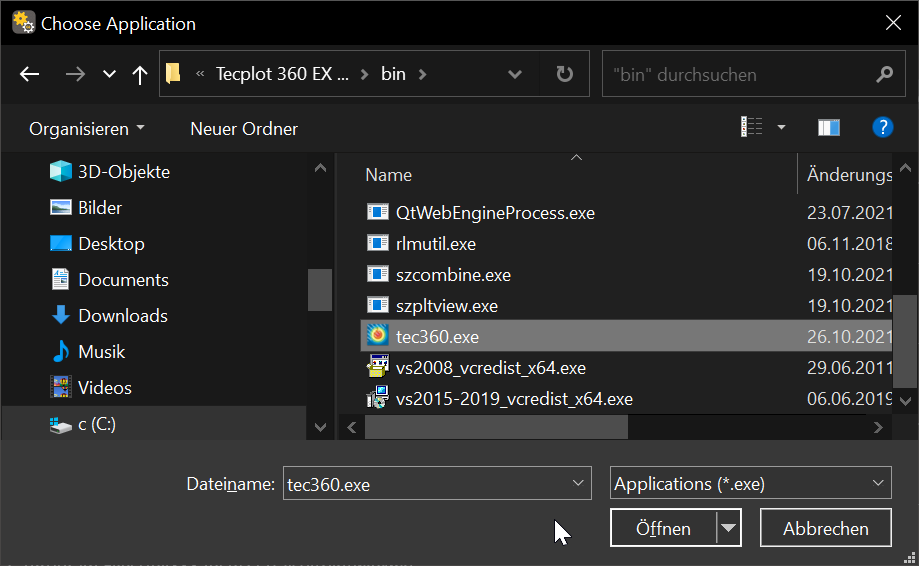This screenshot has height=566, width=919.
Task: Click the file list vertical scrollbar thumb
Action: point(905,341)
